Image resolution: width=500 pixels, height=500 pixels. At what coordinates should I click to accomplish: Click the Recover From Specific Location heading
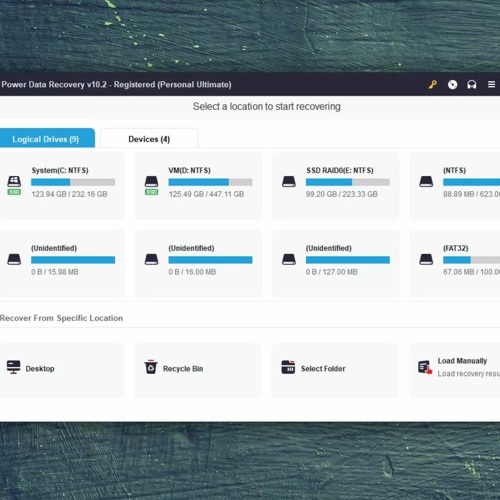click(61, 318)
